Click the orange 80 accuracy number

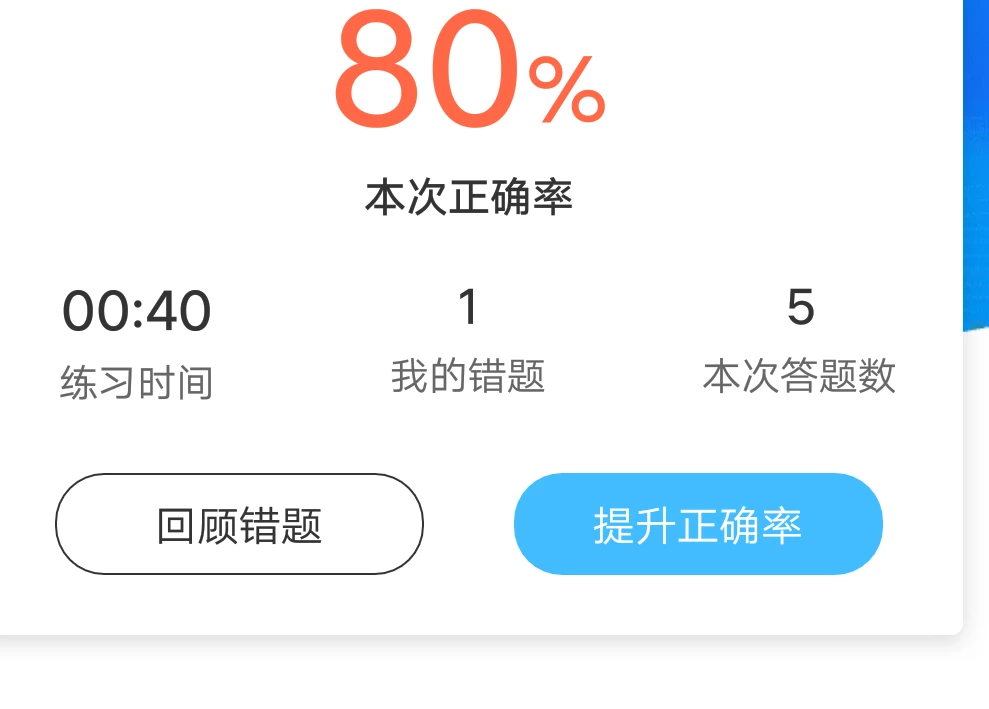pos(427,72)
